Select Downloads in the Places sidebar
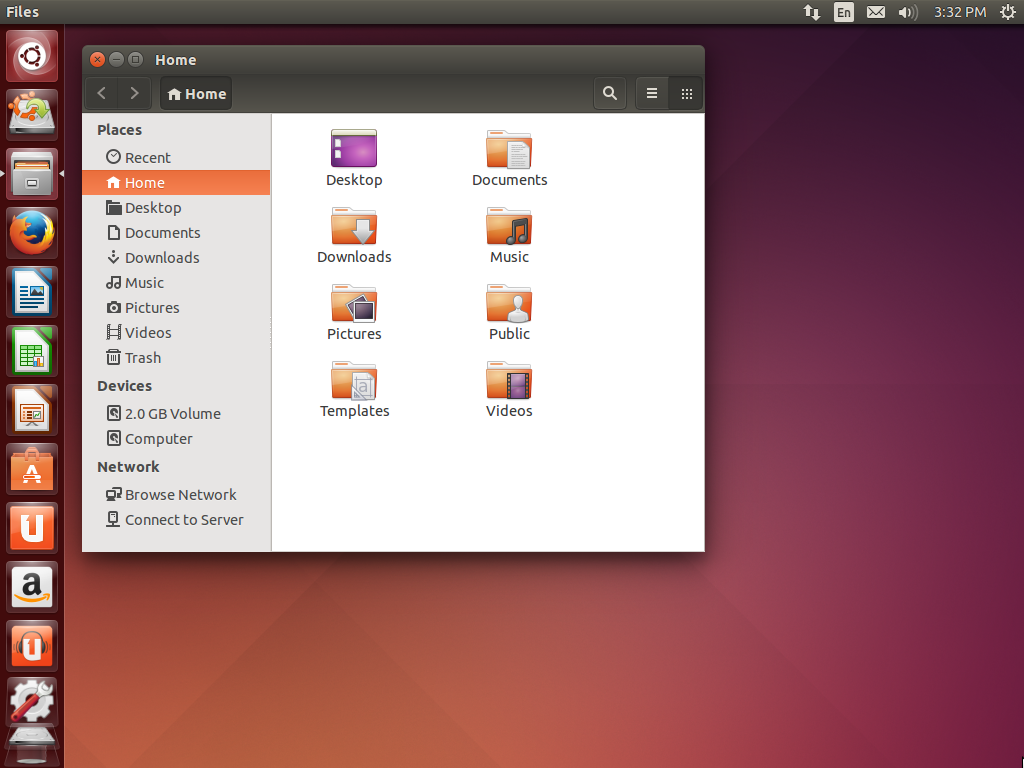 point(176,257)
